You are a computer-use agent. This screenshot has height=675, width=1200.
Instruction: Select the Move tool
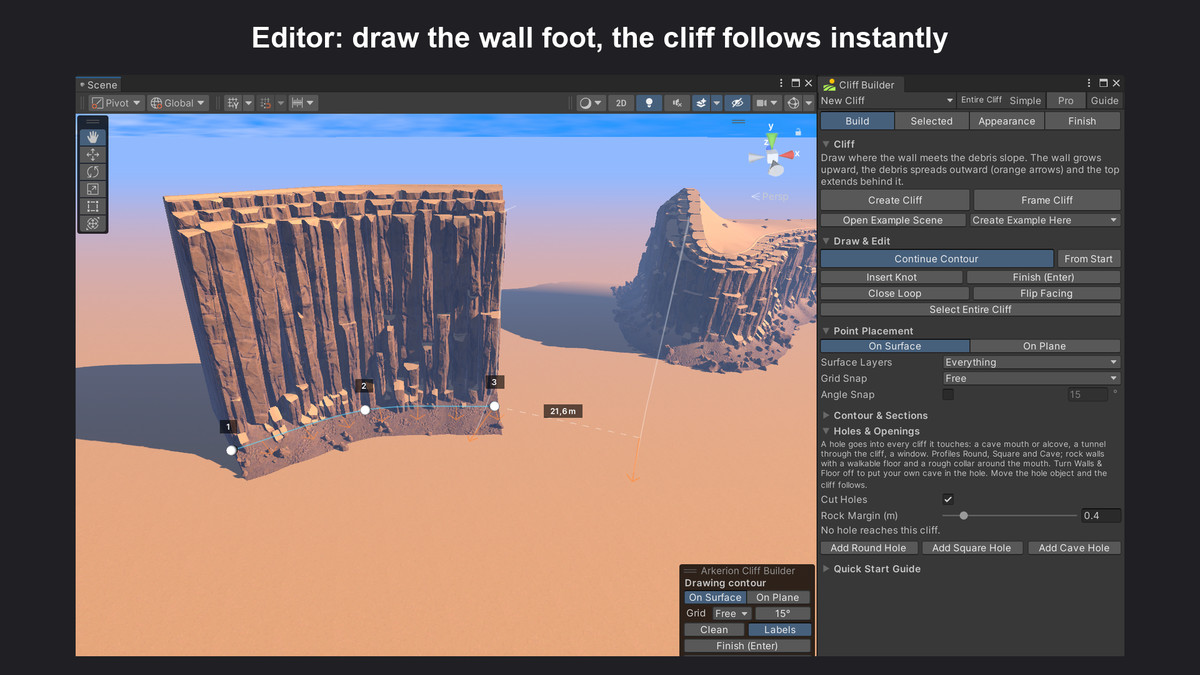[93, 155]
